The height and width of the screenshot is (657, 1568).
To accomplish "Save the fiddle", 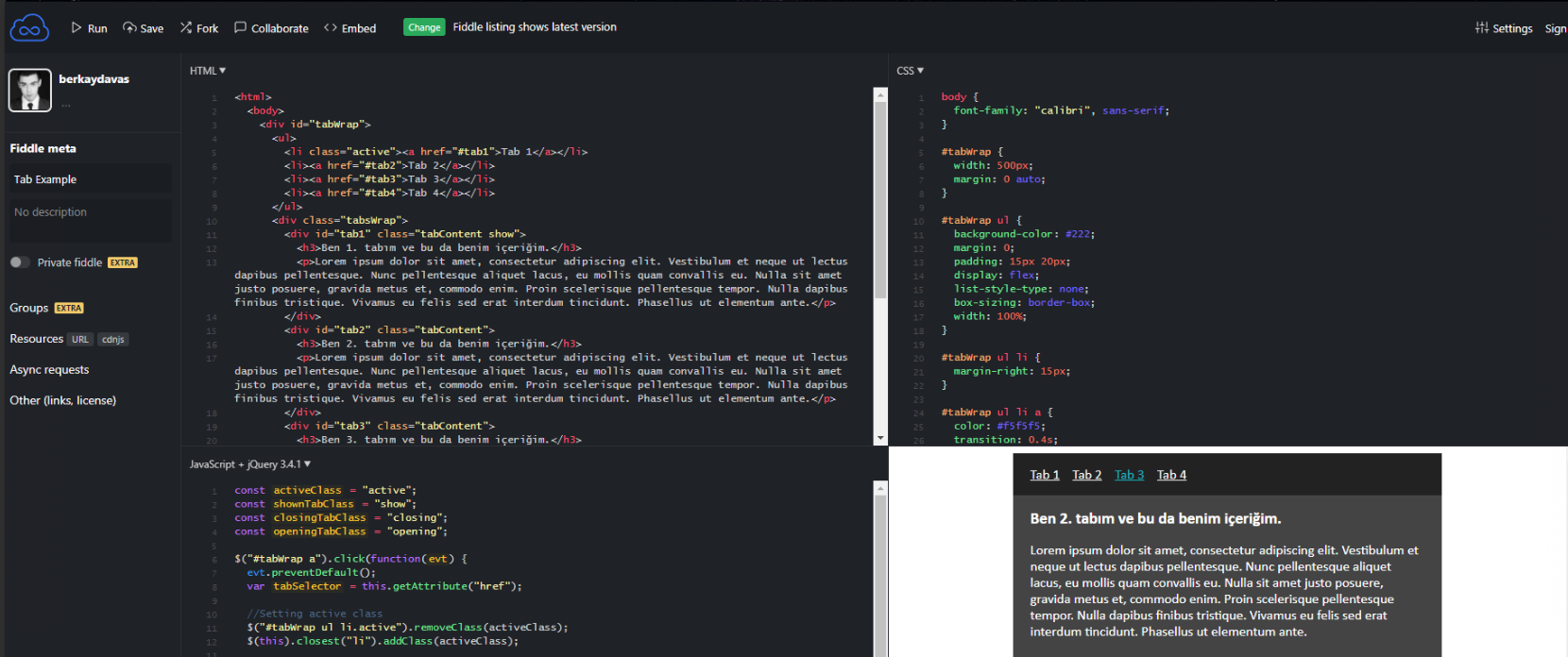I will 144,28.
